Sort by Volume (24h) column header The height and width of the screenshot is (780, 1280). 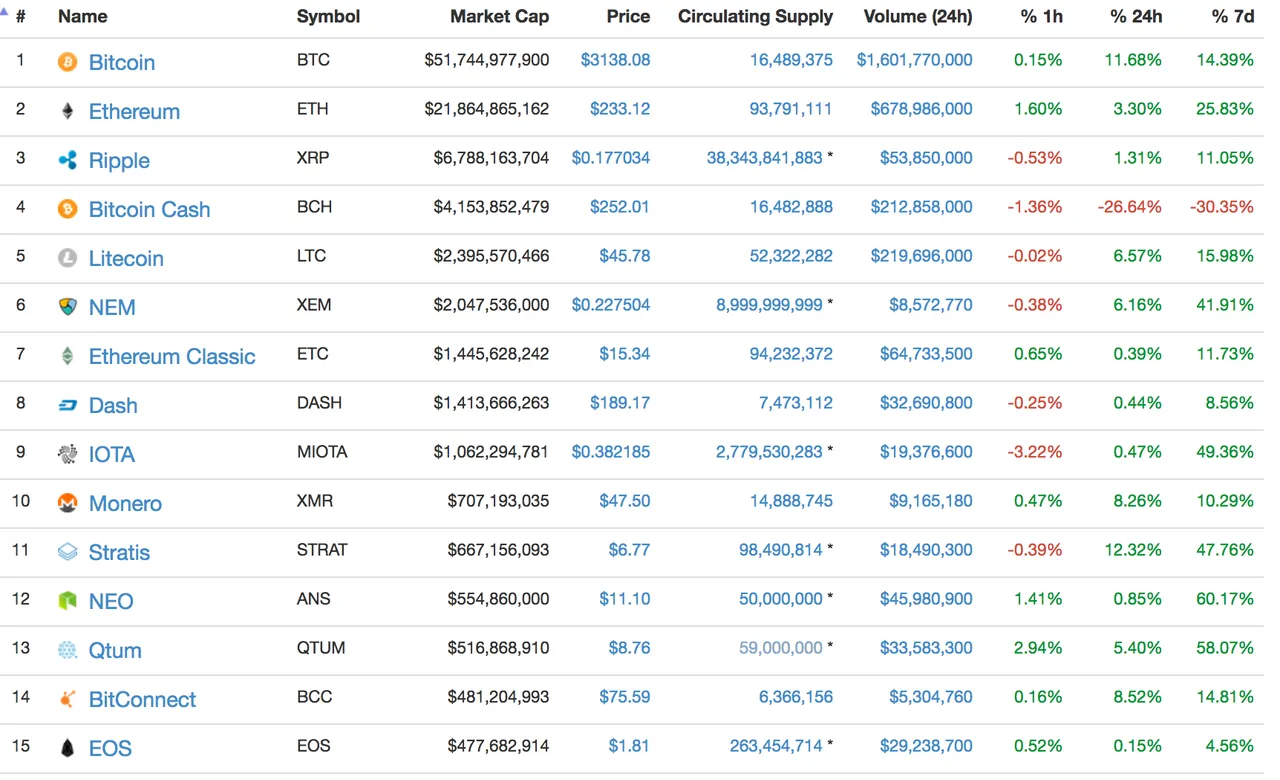pos(918,17)
